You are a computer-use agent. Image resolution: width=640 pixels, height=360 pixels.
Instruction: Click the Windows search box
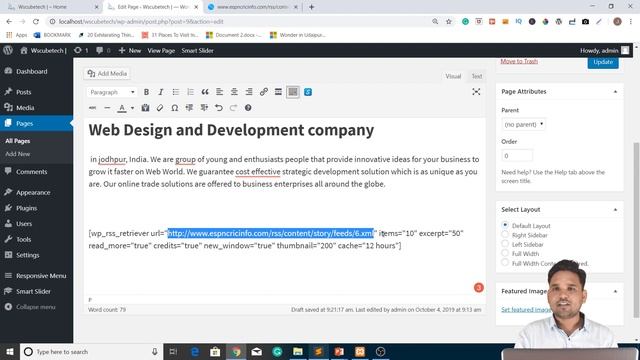pyautogui.click(x=91, y=352)
